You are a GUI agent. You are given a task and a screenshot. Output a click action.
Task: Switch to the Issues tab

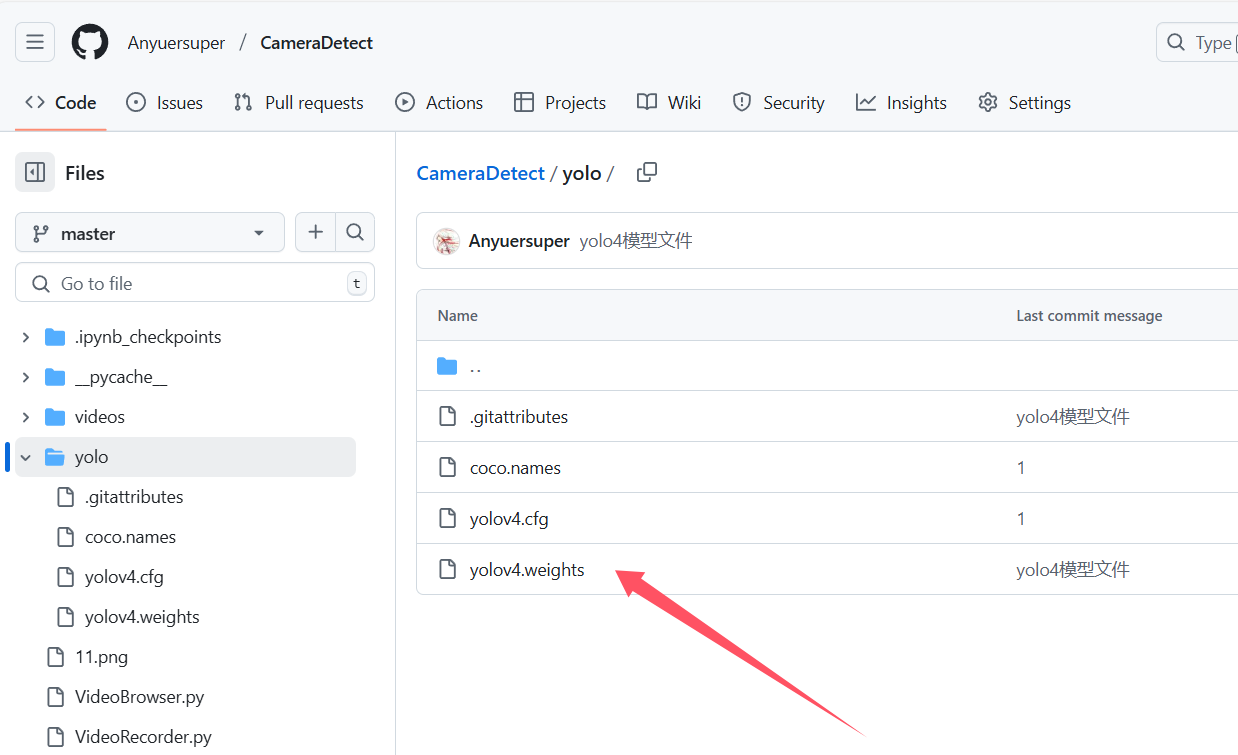coord(165,102)
